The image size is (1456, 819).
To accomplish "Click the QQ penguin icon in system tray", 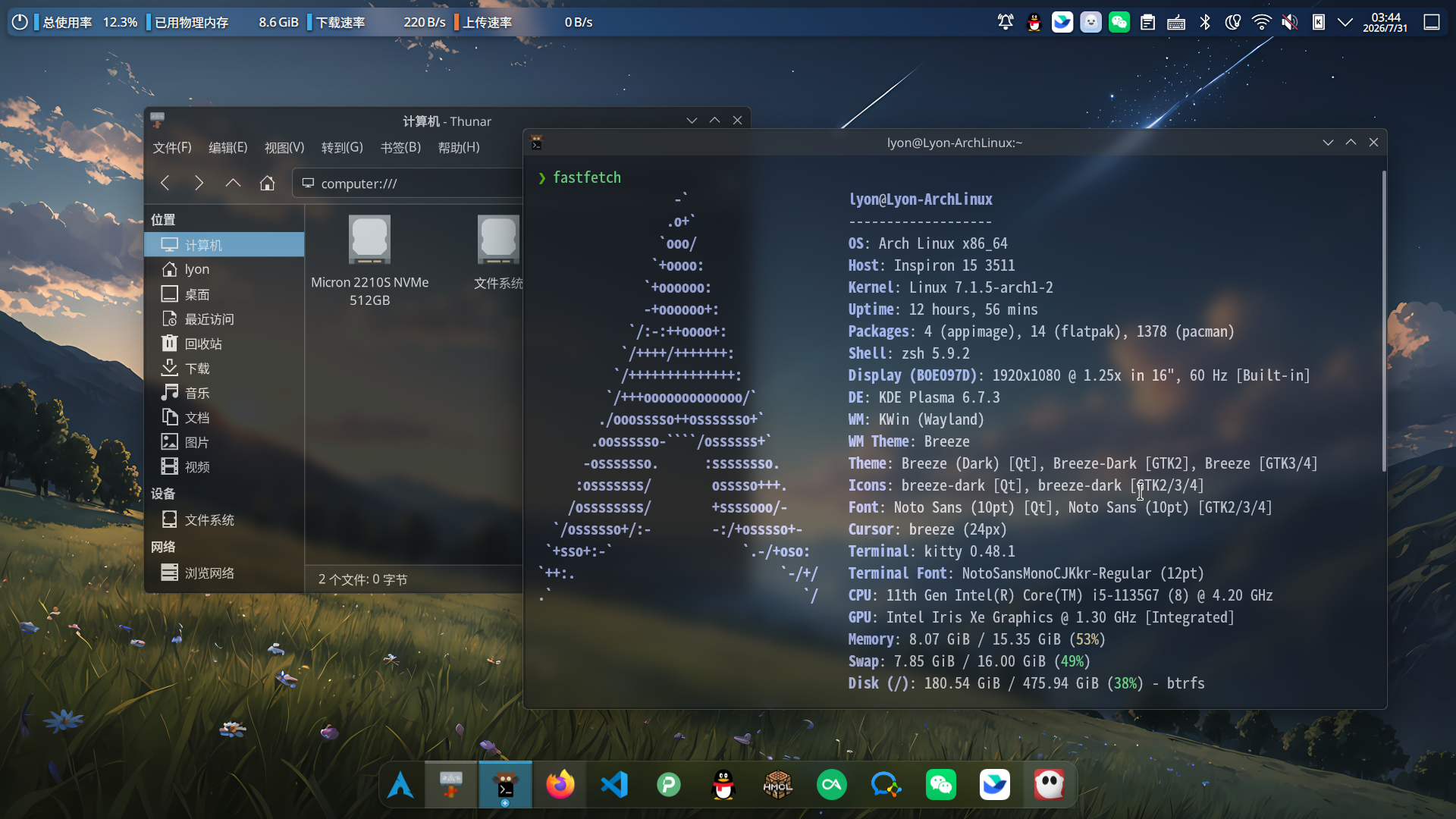I will [x=1034, y=22].
